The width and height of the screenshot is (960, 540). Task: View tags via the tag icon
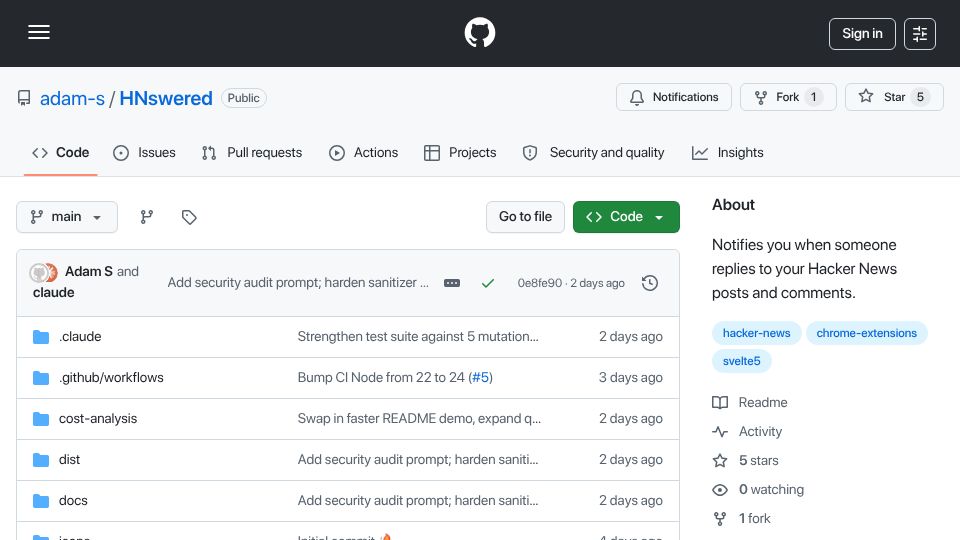(x=189, y=217)
